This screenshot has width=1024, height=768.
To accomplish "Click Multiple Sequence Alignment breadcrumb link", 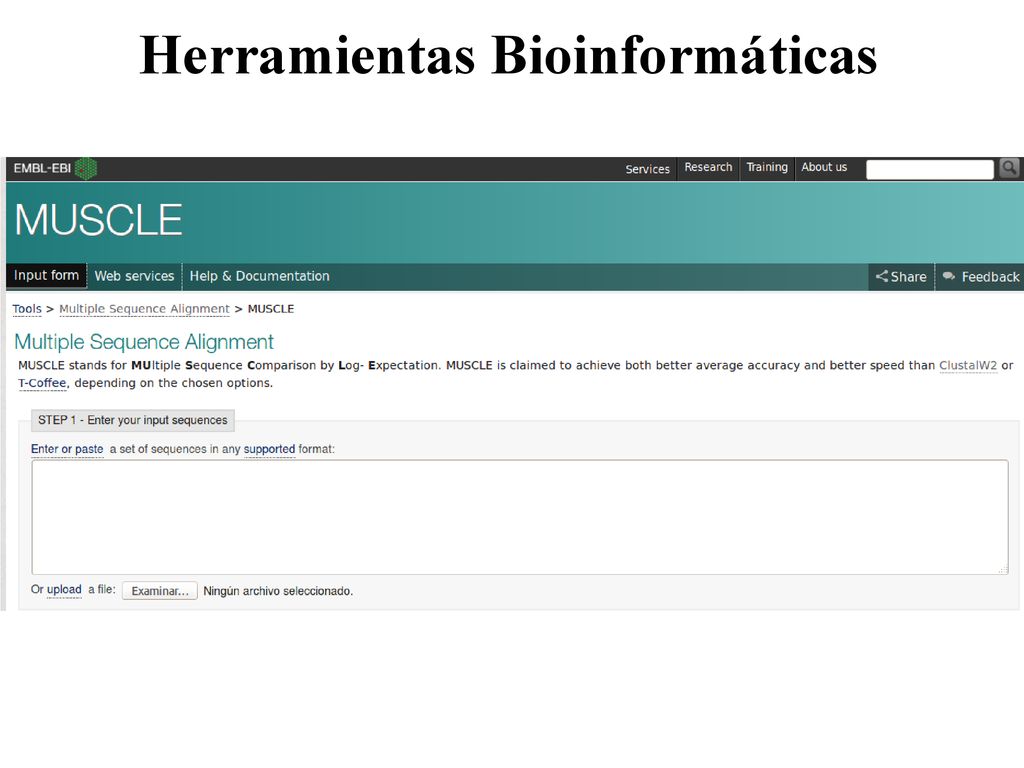I will click(144, 309).
